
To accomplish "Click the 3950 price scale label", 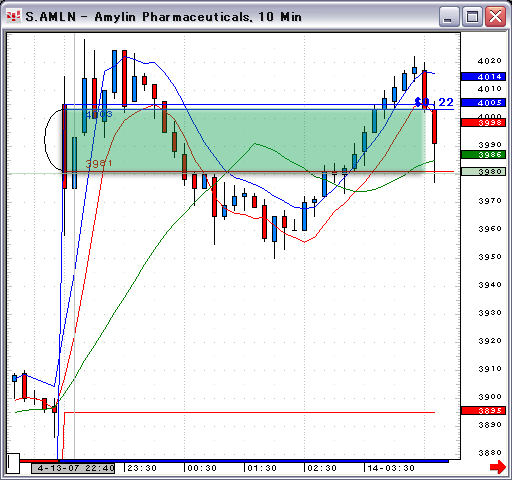I will coord(490,257).
